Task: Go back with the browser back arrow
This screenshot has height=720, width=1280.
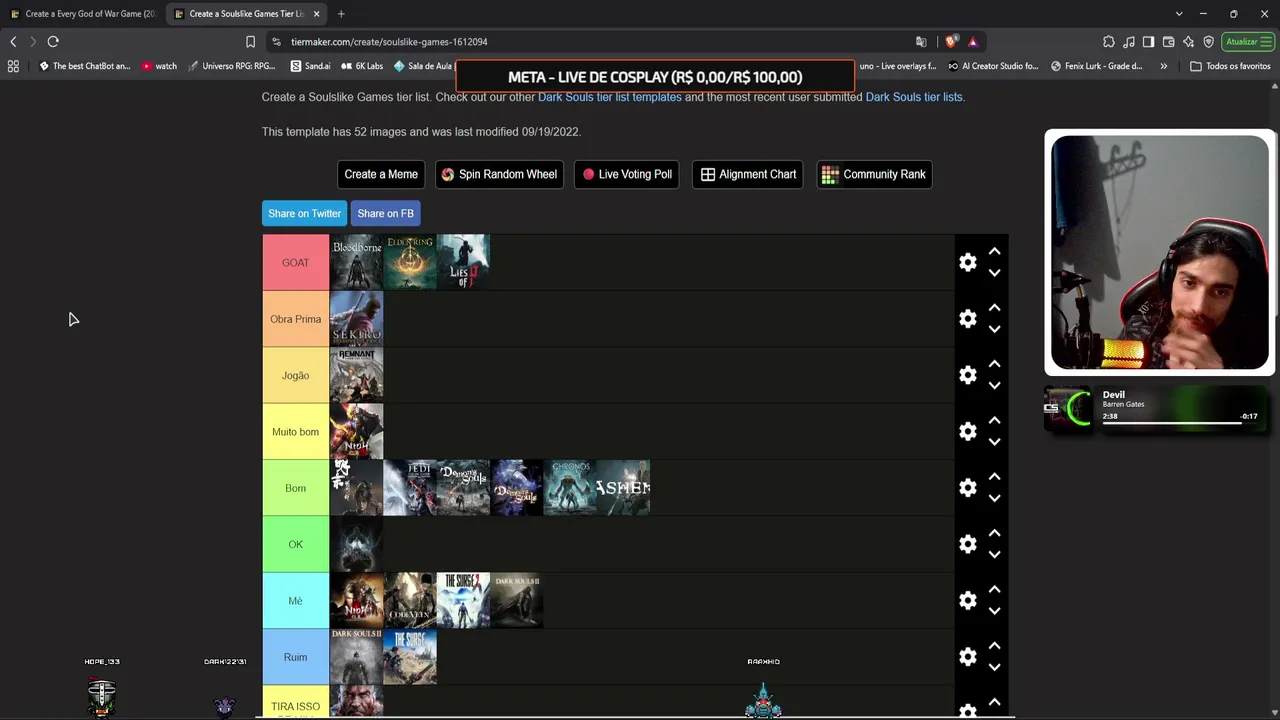Action: [13, 42]
